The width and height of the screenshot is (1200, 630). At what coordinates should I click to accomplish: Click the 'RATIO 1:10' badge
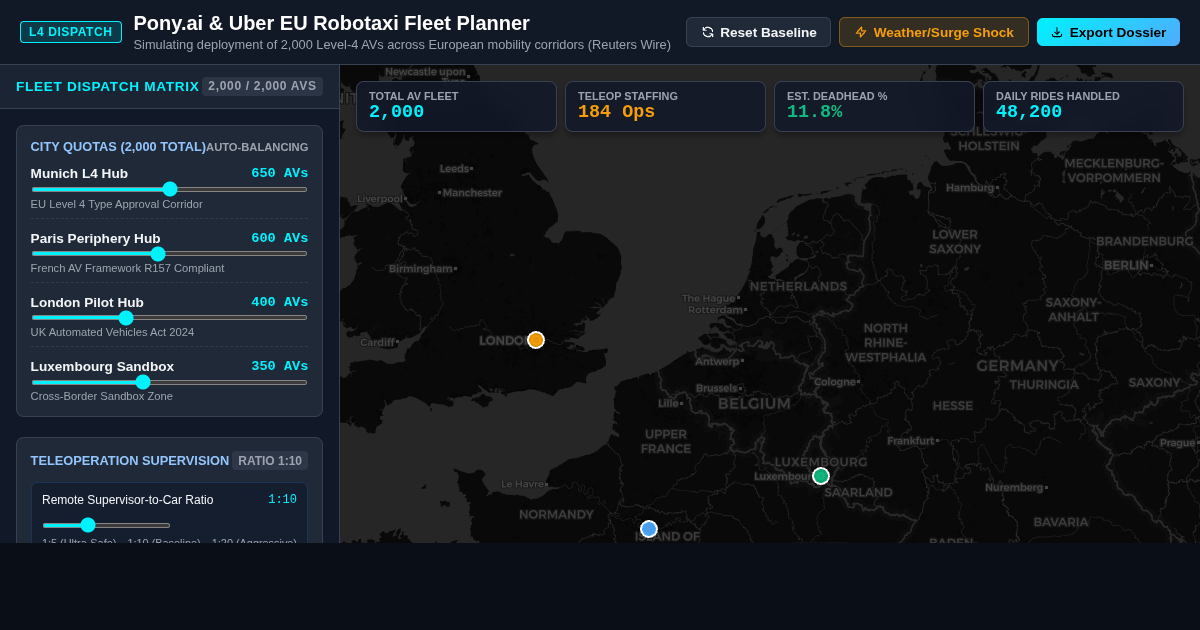click(x=270, y=461)
